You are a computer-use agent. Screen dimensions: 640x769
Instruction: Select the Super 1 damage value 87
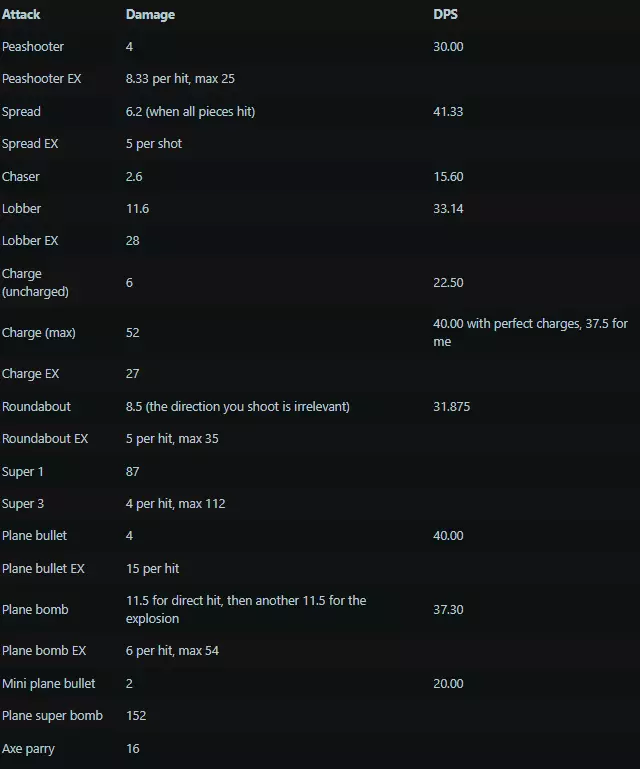pyautogui.click(x=133, y=471)
